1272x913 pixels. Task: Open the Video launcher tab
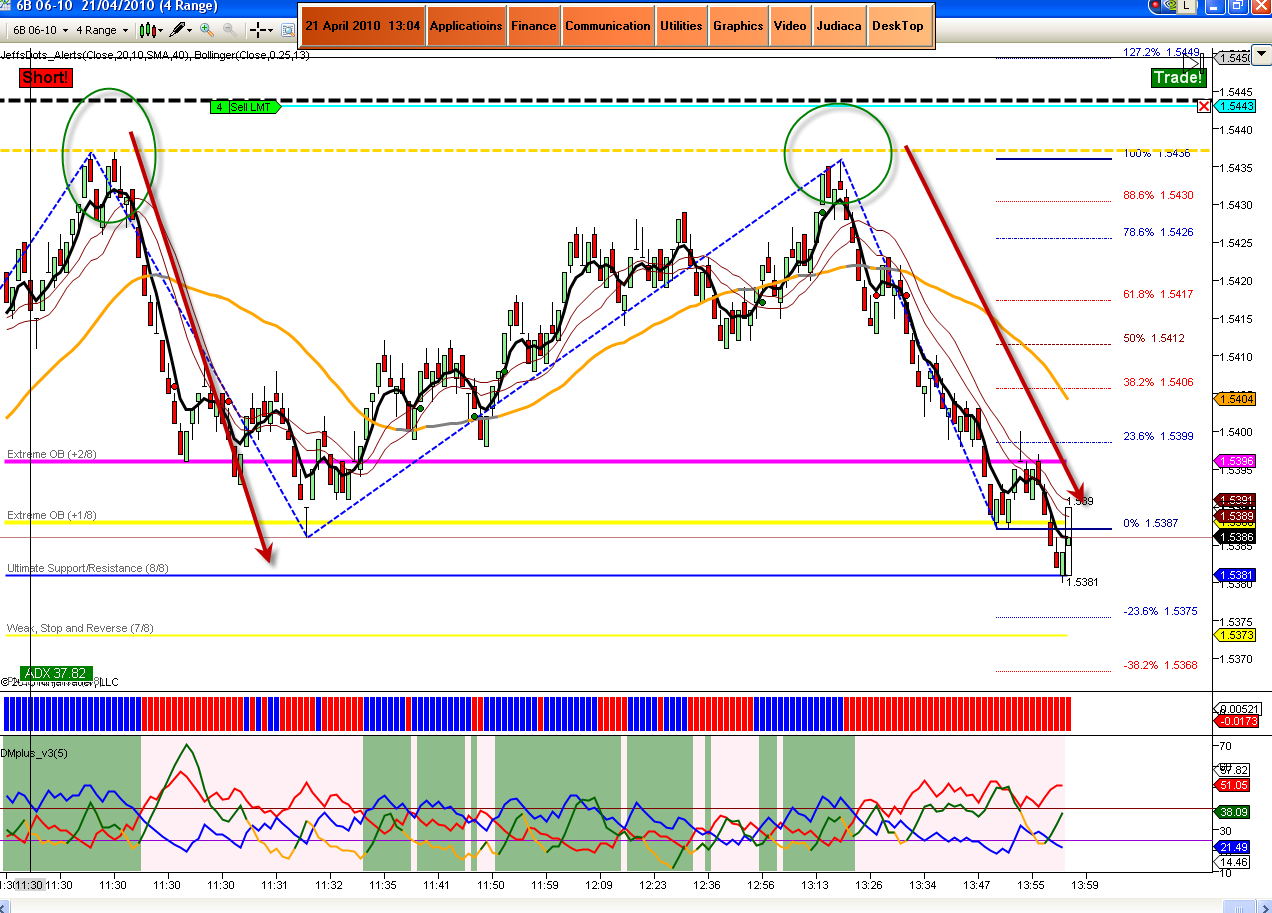click(x=790, y=26)
